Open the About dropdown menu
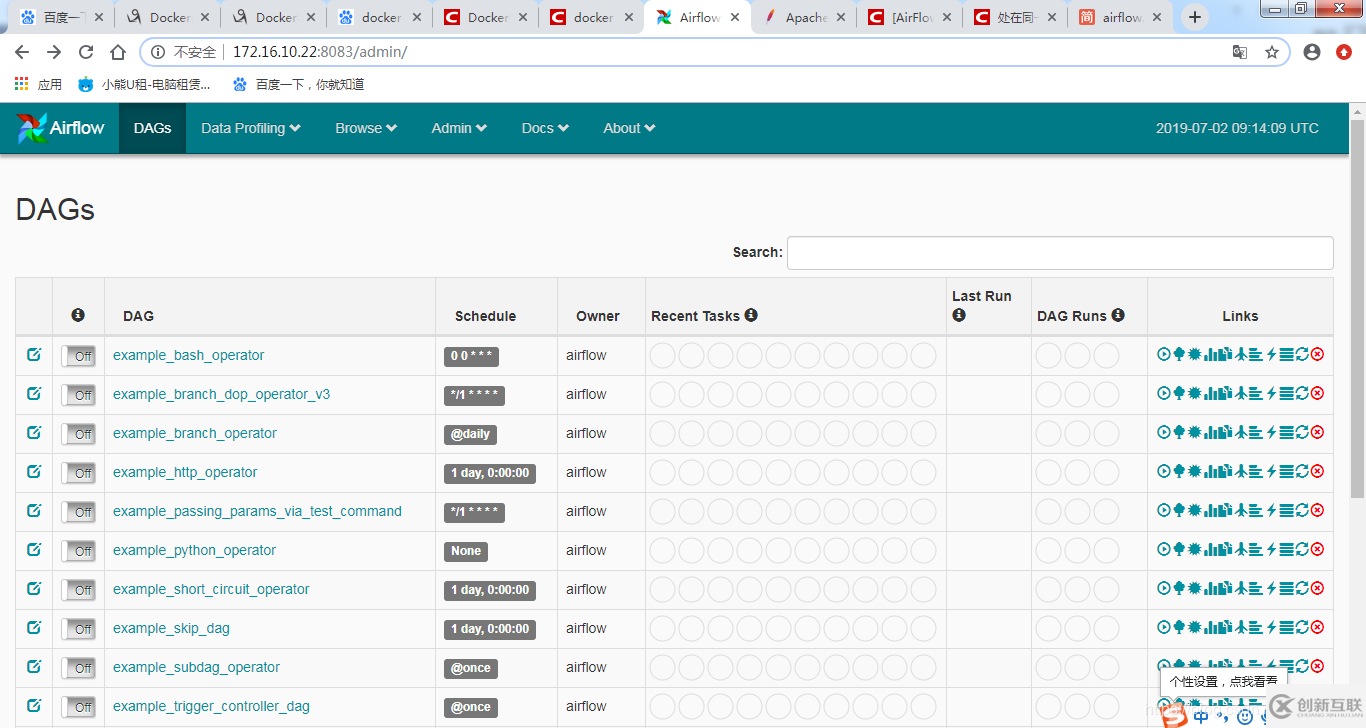The height and width of the screenshot is (728, 1366). tap(629, 128)
